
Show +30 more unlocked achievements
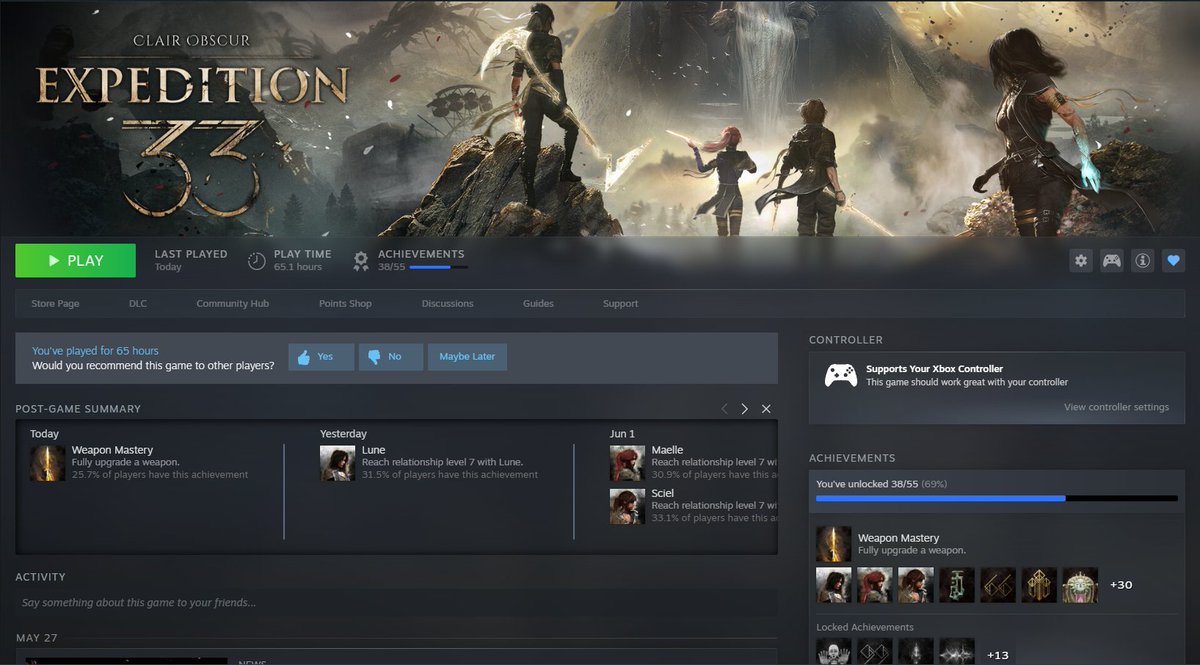tap(1121, 585)
